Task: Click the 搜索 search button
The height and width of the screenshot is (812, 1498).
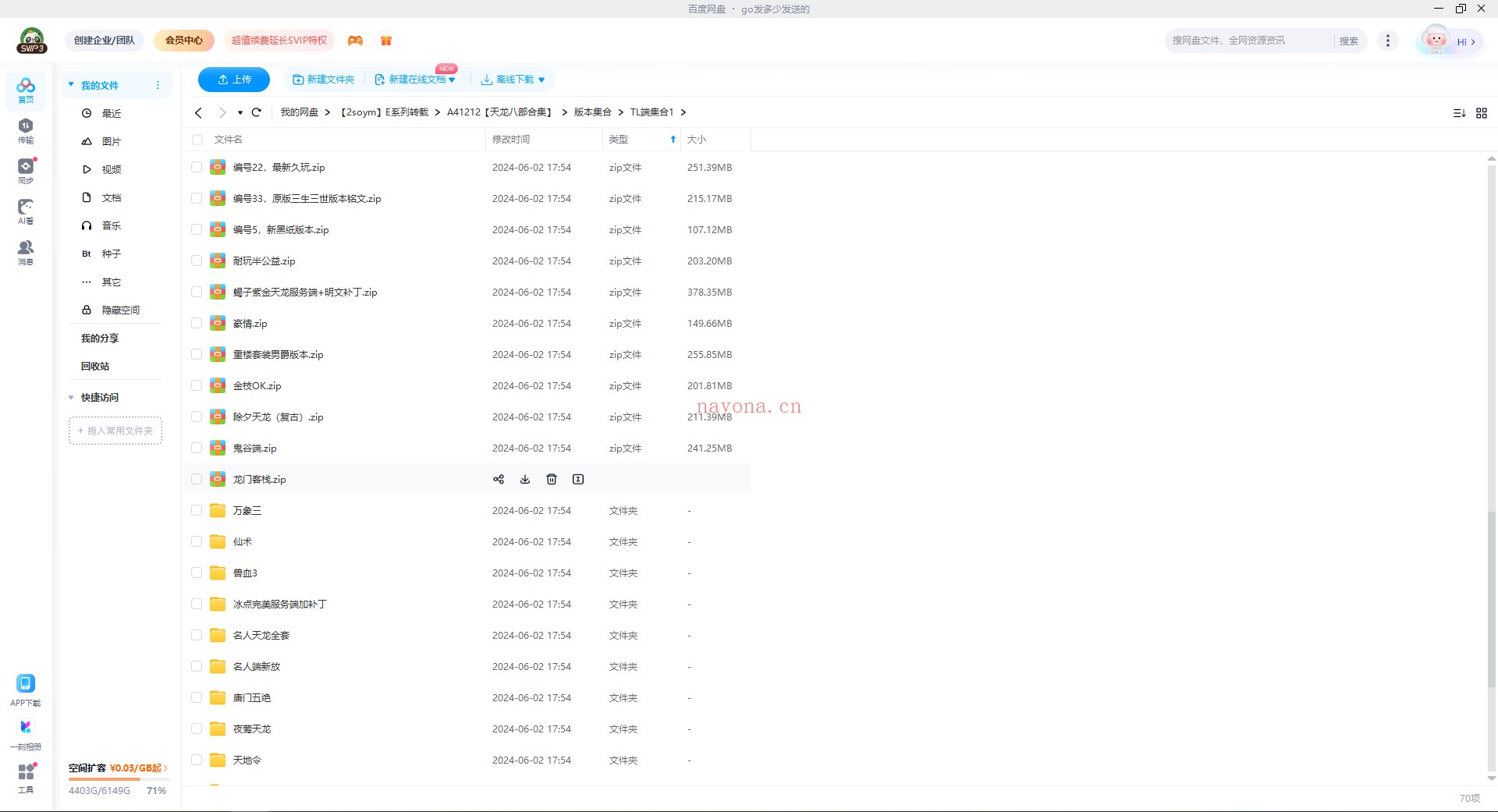Action: (x=1349, y=41)
